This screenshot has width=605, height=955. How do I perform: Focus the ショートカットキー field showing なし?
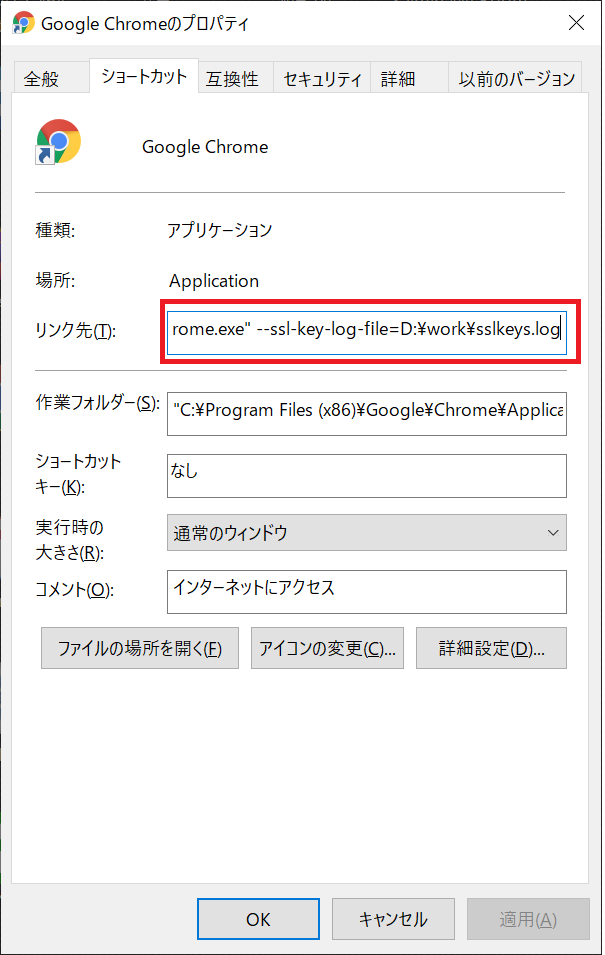tap(367, 476)
